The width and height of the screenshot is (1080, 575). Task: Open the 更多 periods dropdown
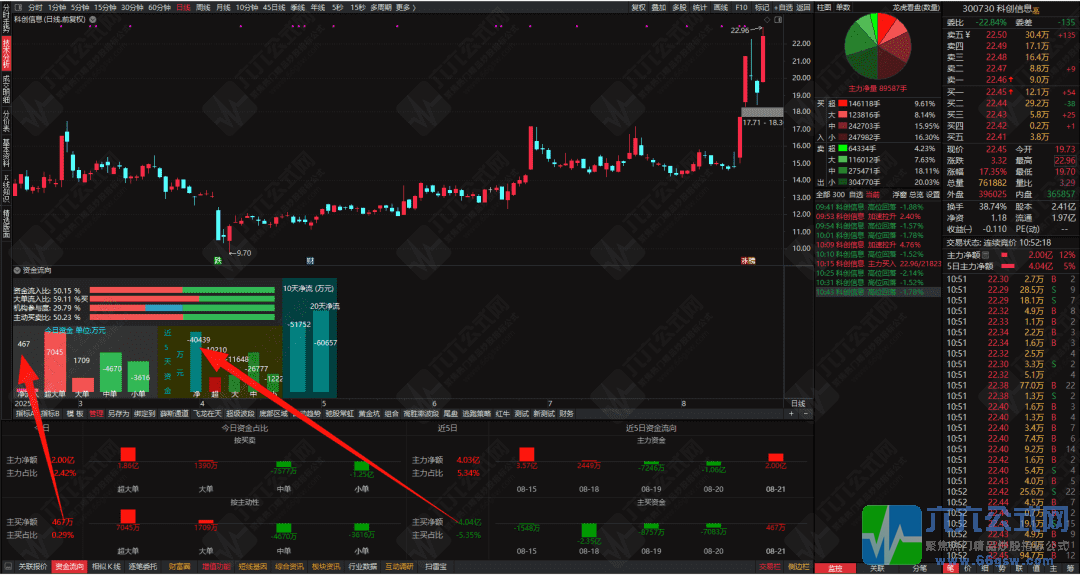click(404, 8)
